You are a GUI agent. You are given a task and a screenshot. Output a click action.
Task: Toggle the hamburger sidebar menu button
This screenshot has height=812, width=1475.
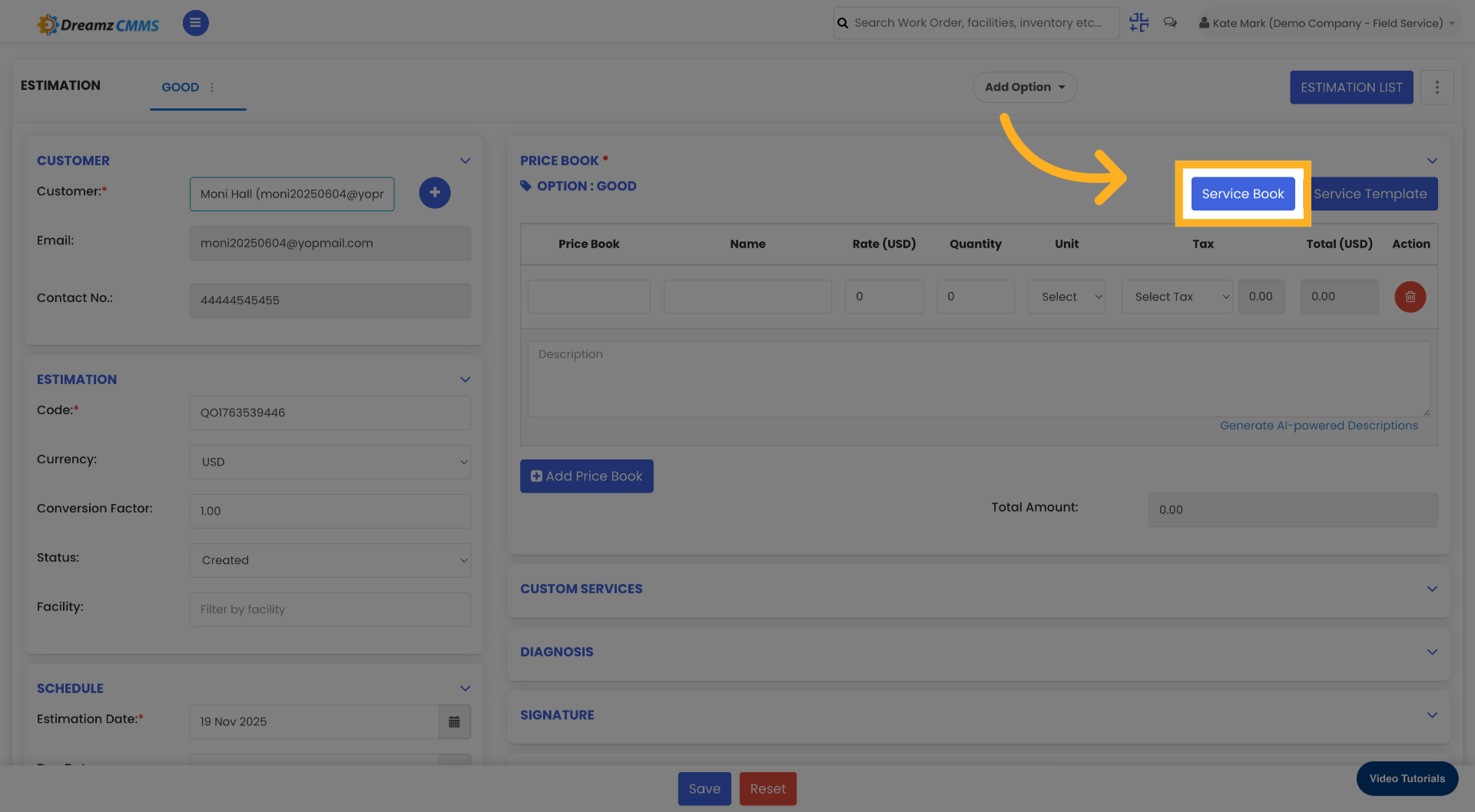coord(195,23)
